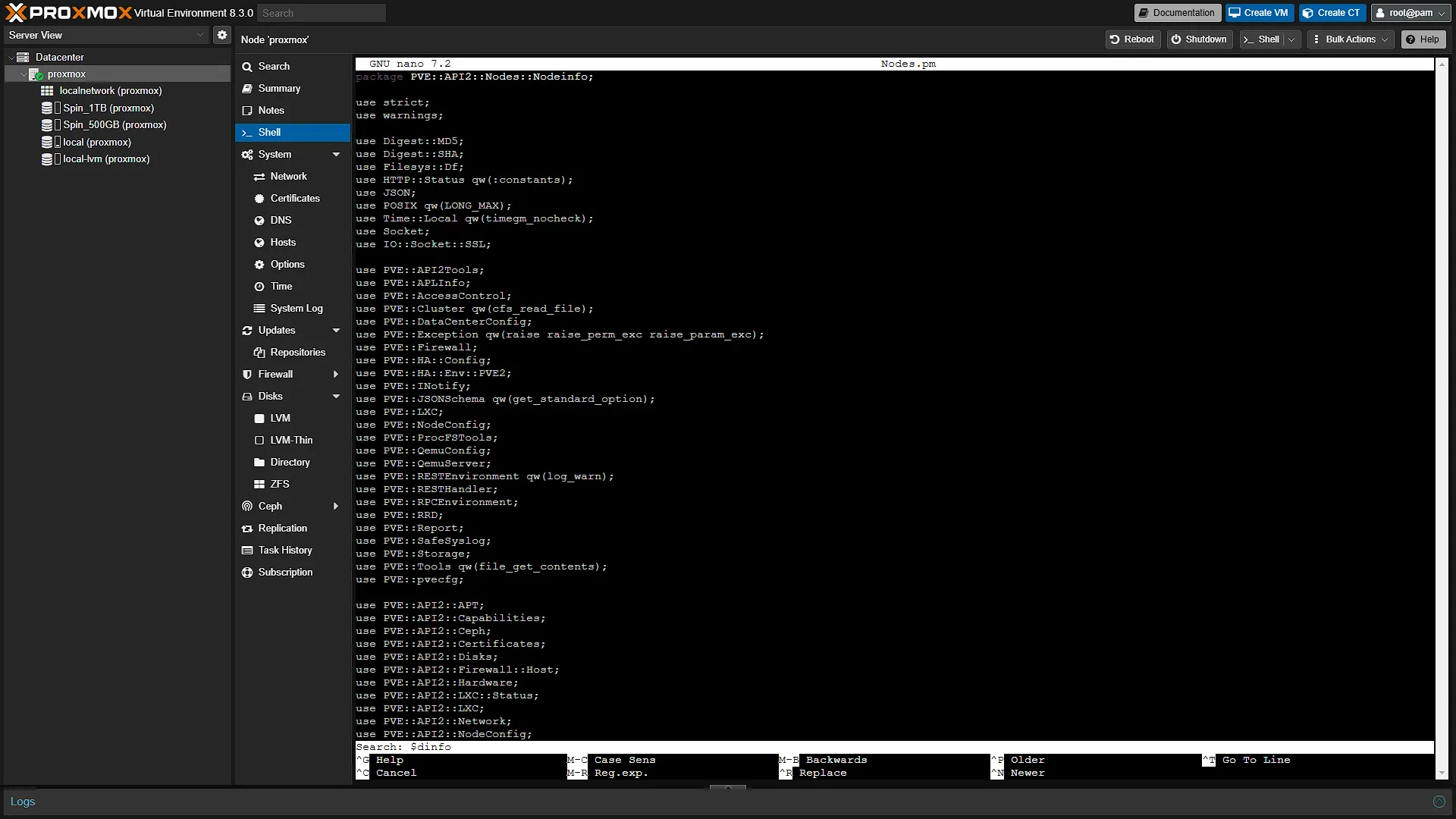Select local (proxmox) storage
The height and width of the screenshot is (819, 1456).
[96, 142]
